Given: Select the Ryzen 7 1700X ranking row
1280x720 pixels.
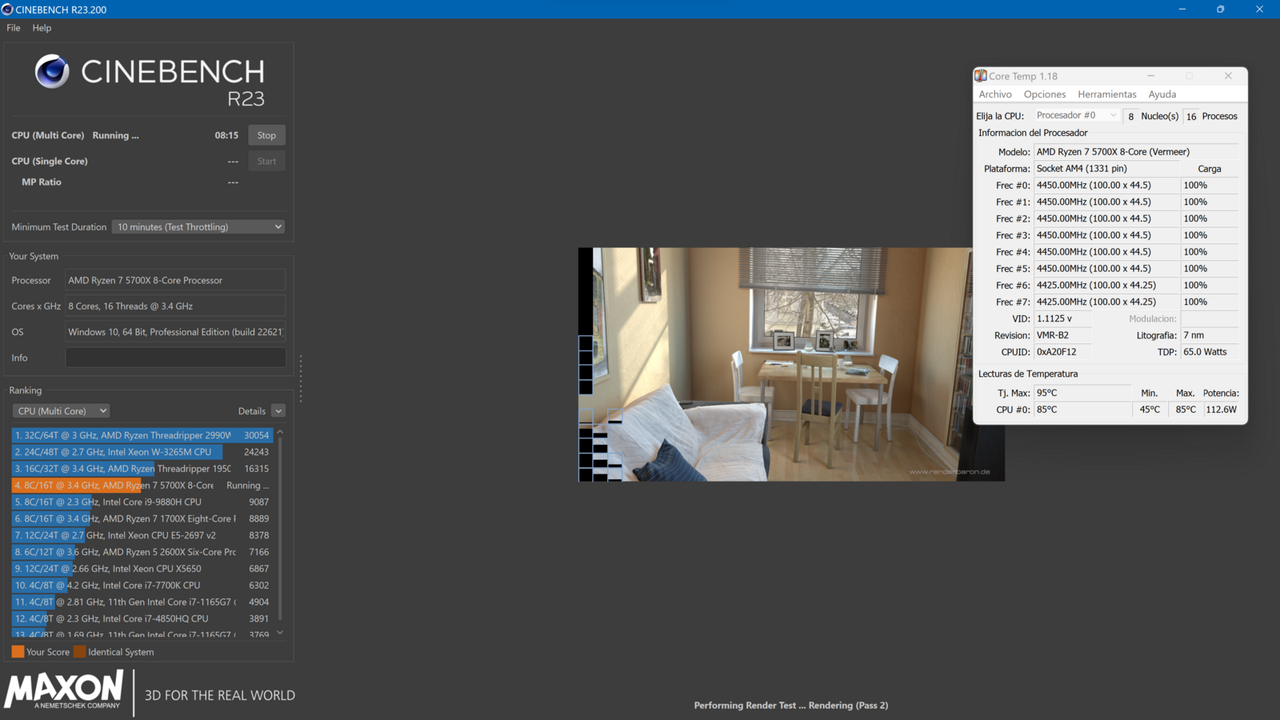Looking at the screenshot, I should click(x=141, y=519).
